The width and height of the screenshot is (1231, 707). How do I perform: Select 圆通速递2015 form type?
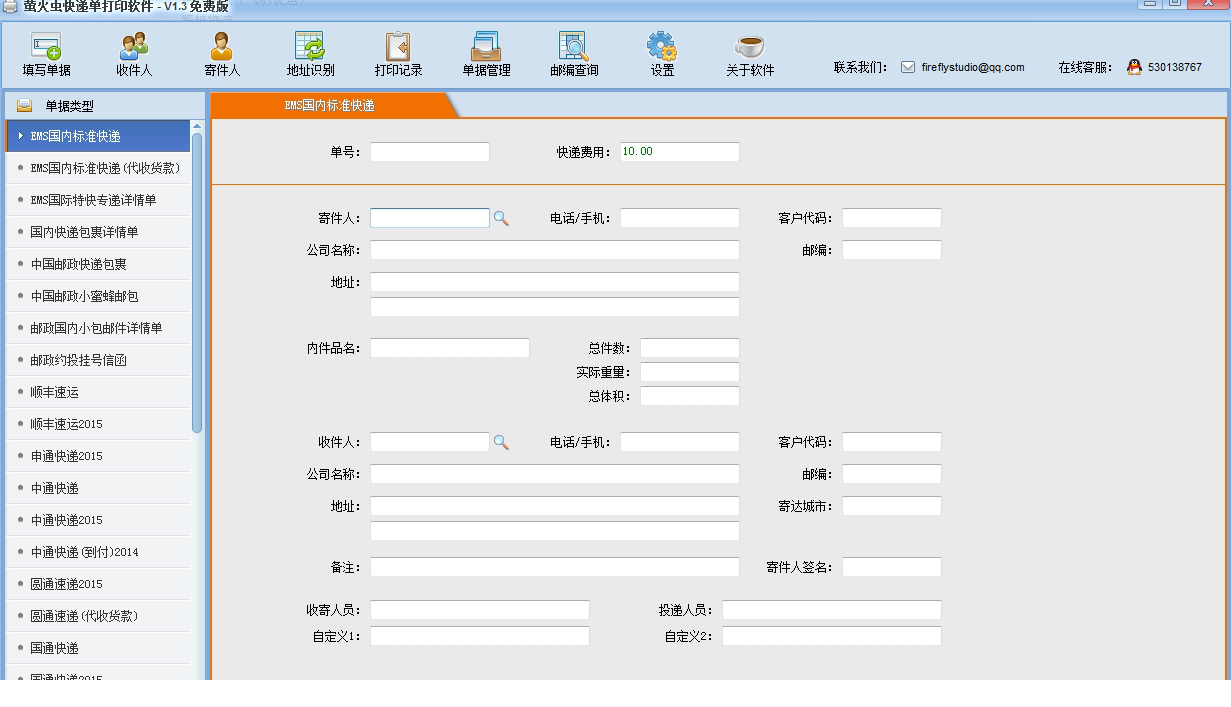click(98, 584)
